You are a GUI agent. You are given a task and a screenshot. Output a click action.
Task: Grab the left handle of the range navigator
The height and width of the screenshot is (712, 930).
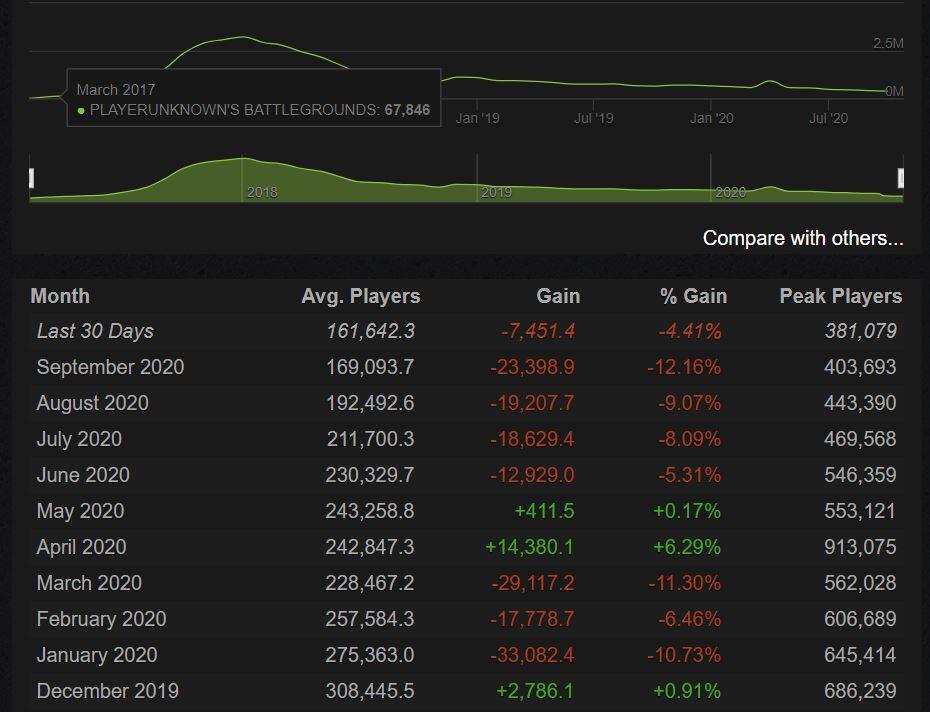[31, 178]
